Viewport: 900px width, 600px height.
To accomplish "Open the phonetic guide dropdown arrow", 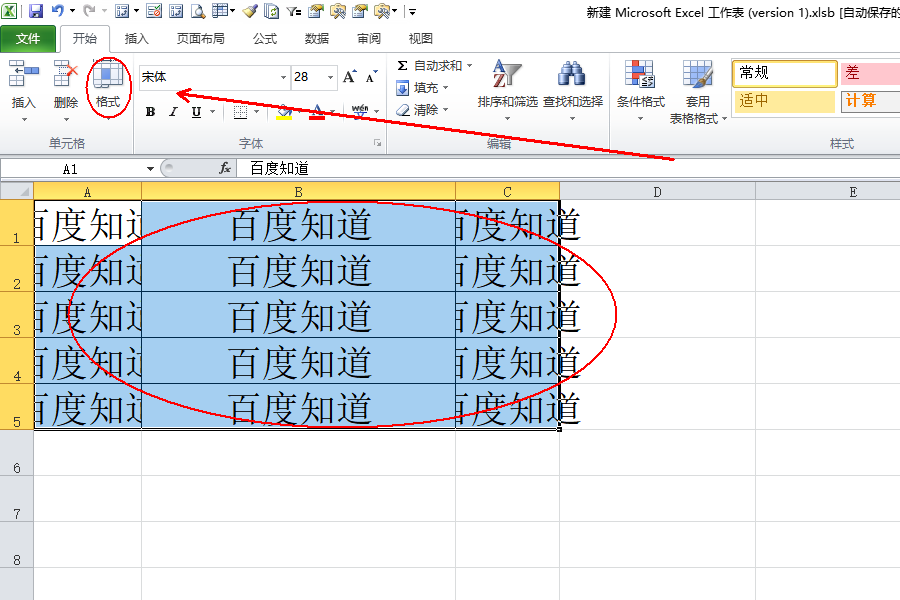I will [377, 111].
